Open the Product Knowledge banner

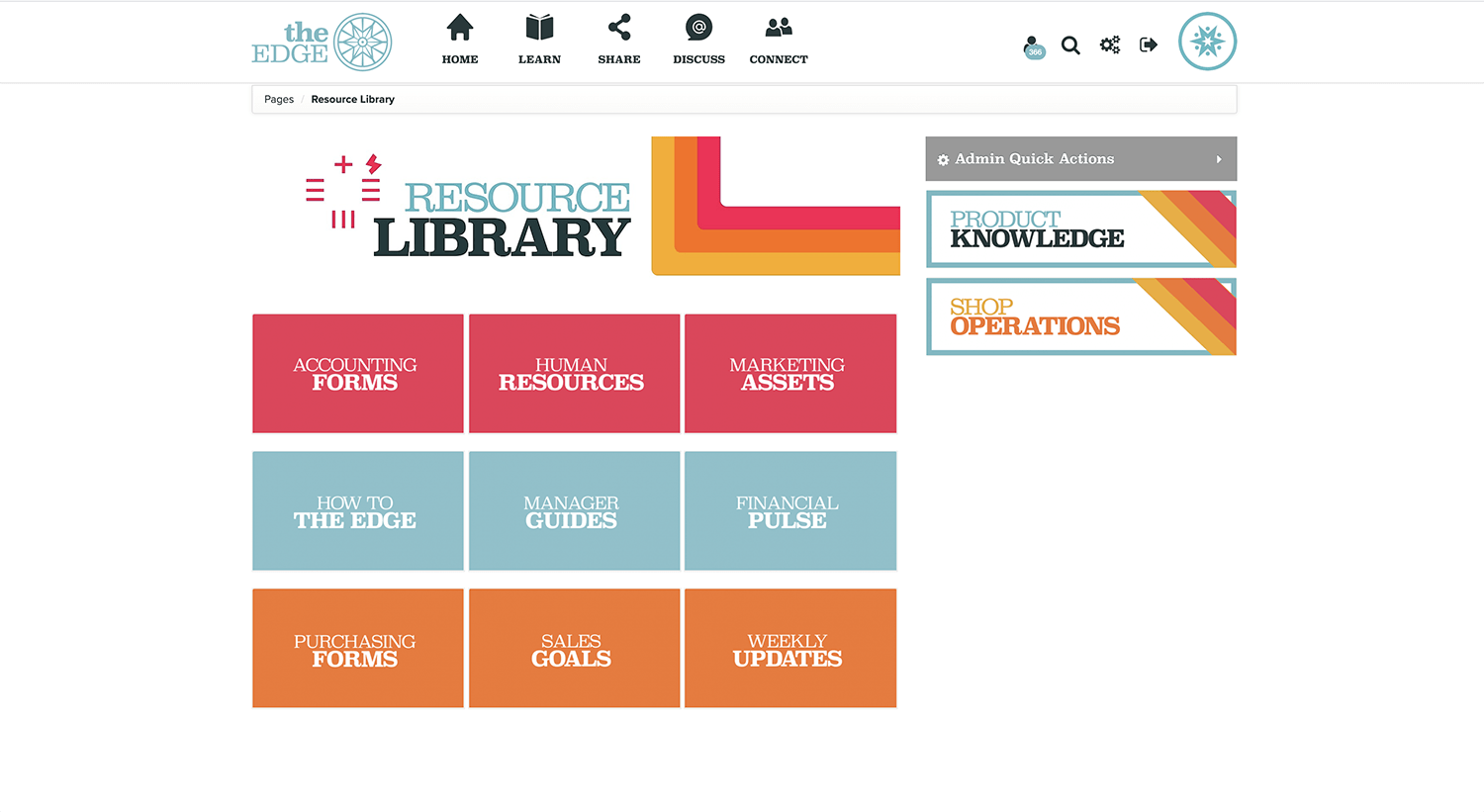1080,229
